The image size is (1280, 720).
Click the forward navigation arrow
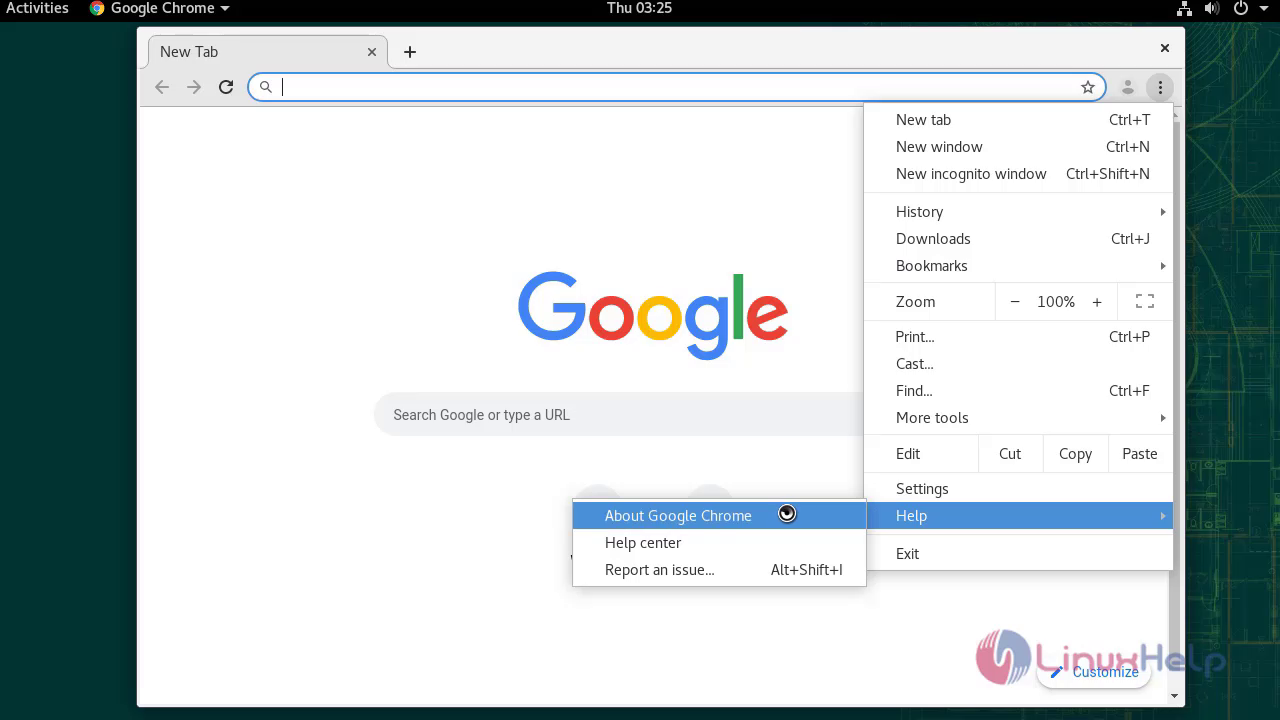click(194, 87)
